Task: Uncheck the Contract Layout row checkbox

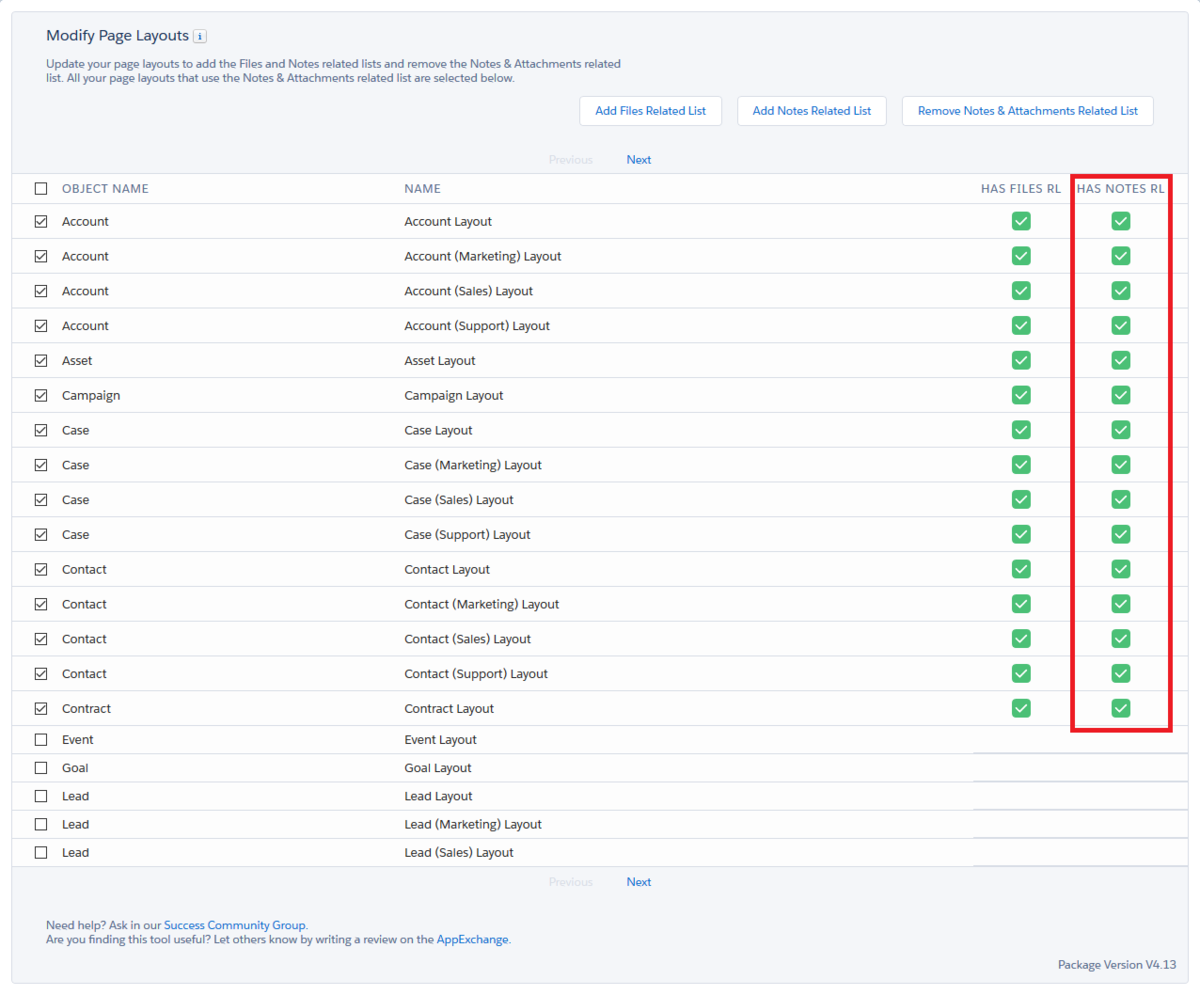Action: tap(41, 708)
